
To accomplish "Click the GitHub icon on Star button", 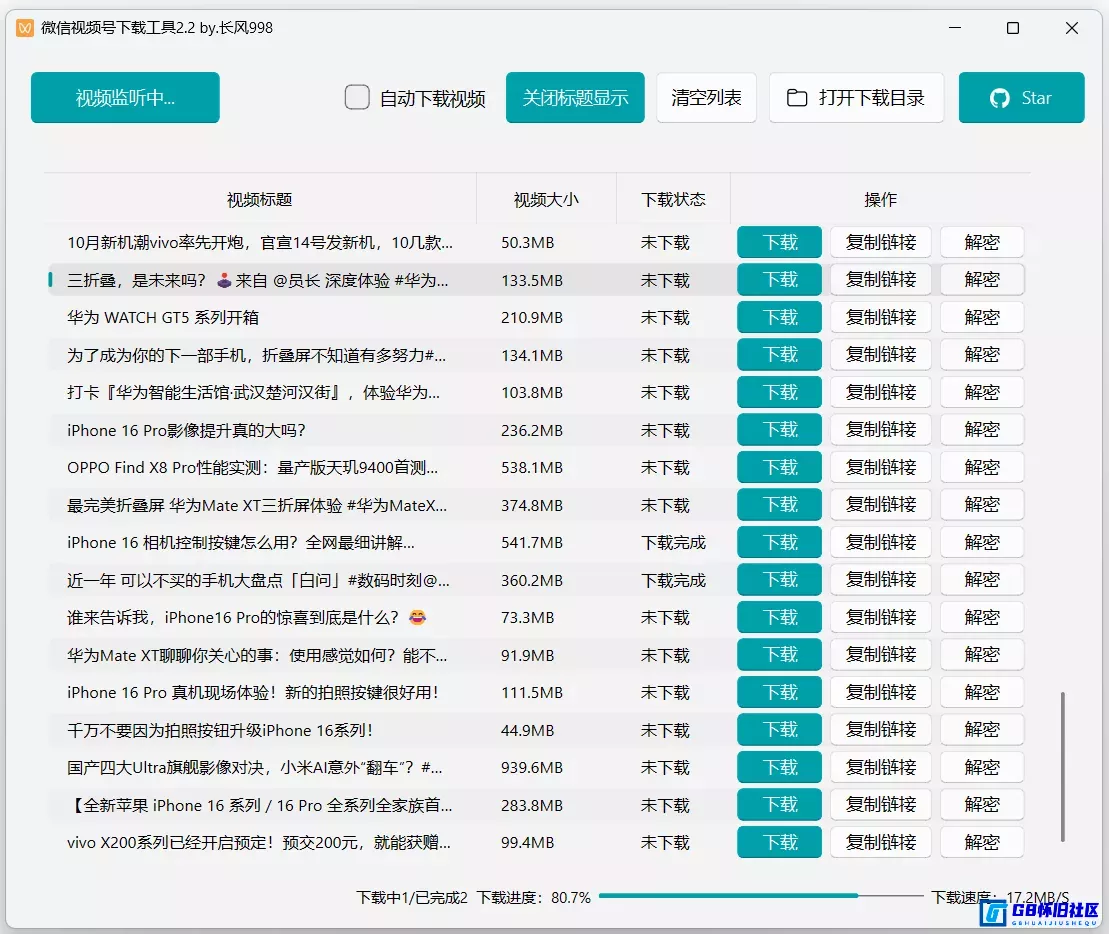I will click(998, 98).
